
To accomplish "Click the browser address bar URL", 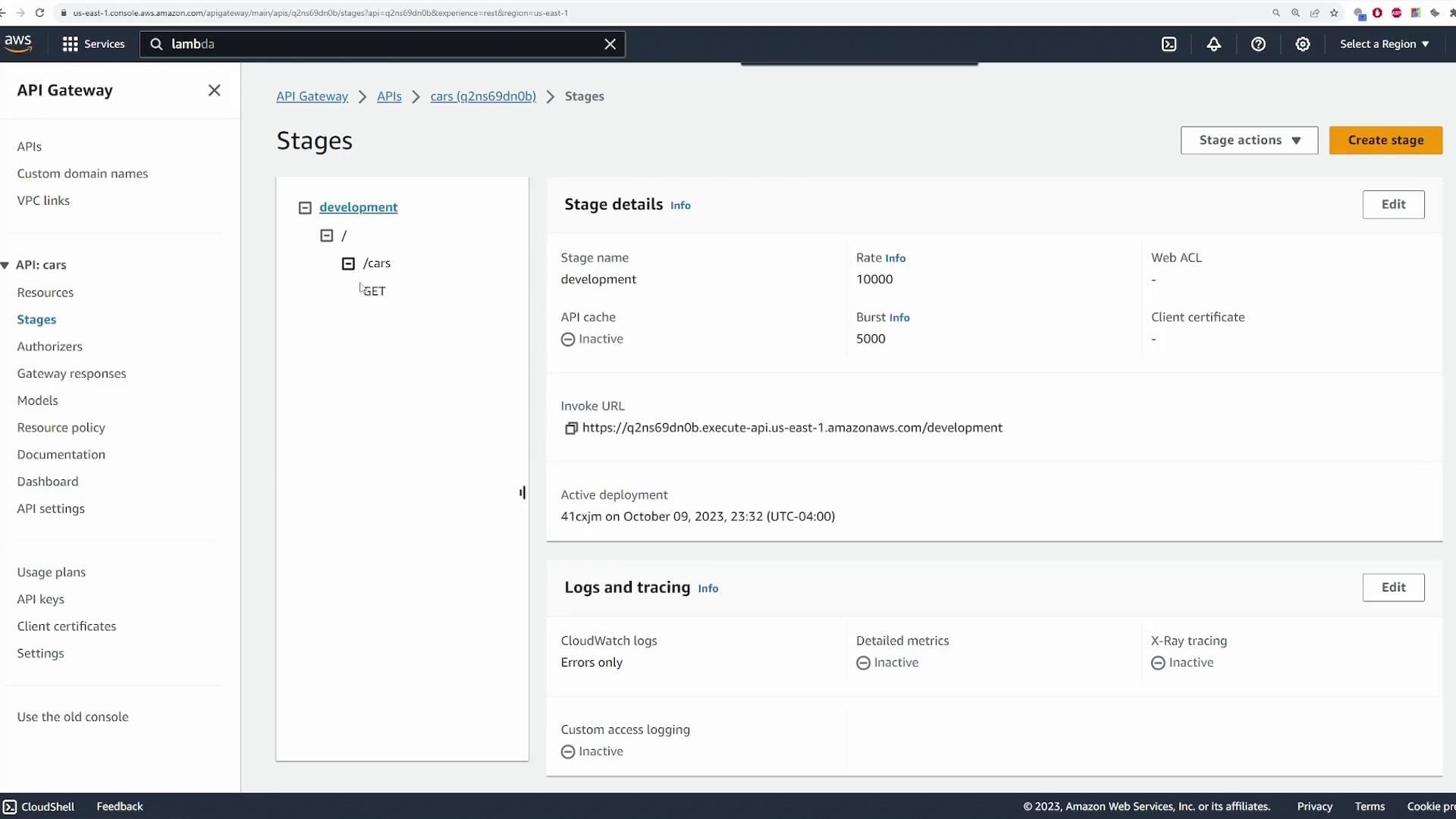I will tap(321, 13).
